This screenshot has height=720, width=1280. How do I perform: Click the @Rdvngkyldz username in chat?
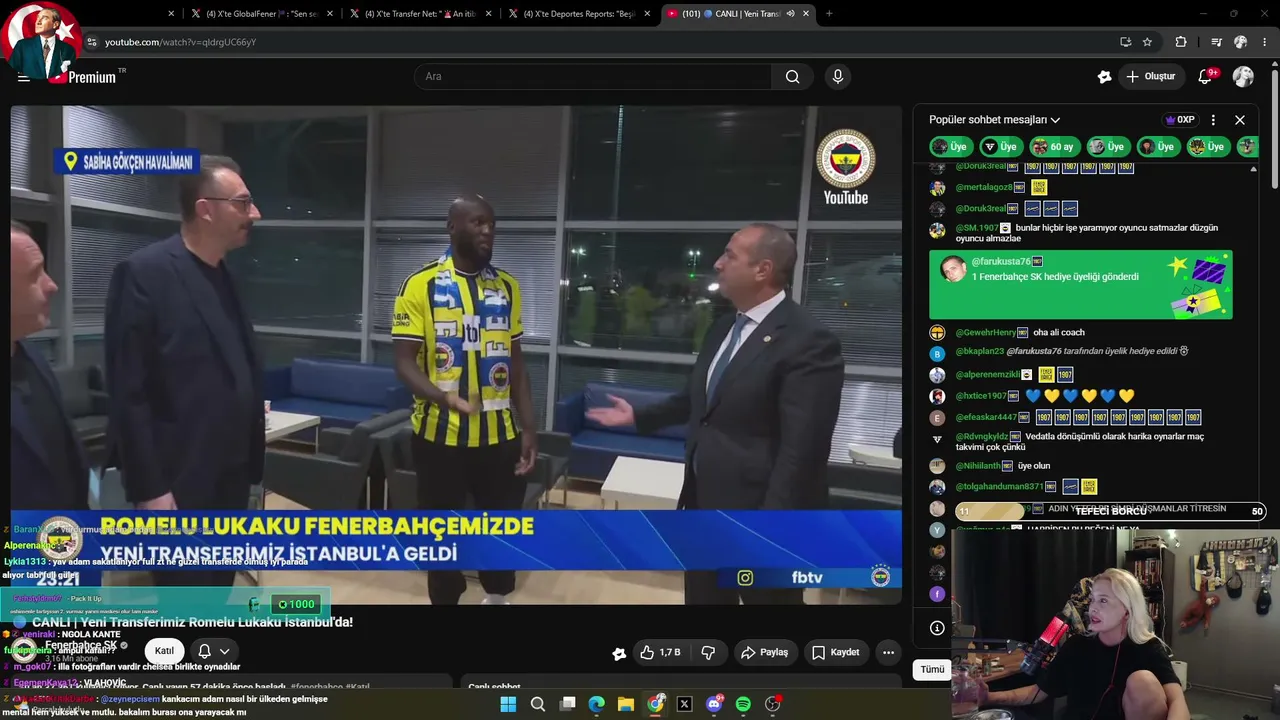[x=981, y=437]
